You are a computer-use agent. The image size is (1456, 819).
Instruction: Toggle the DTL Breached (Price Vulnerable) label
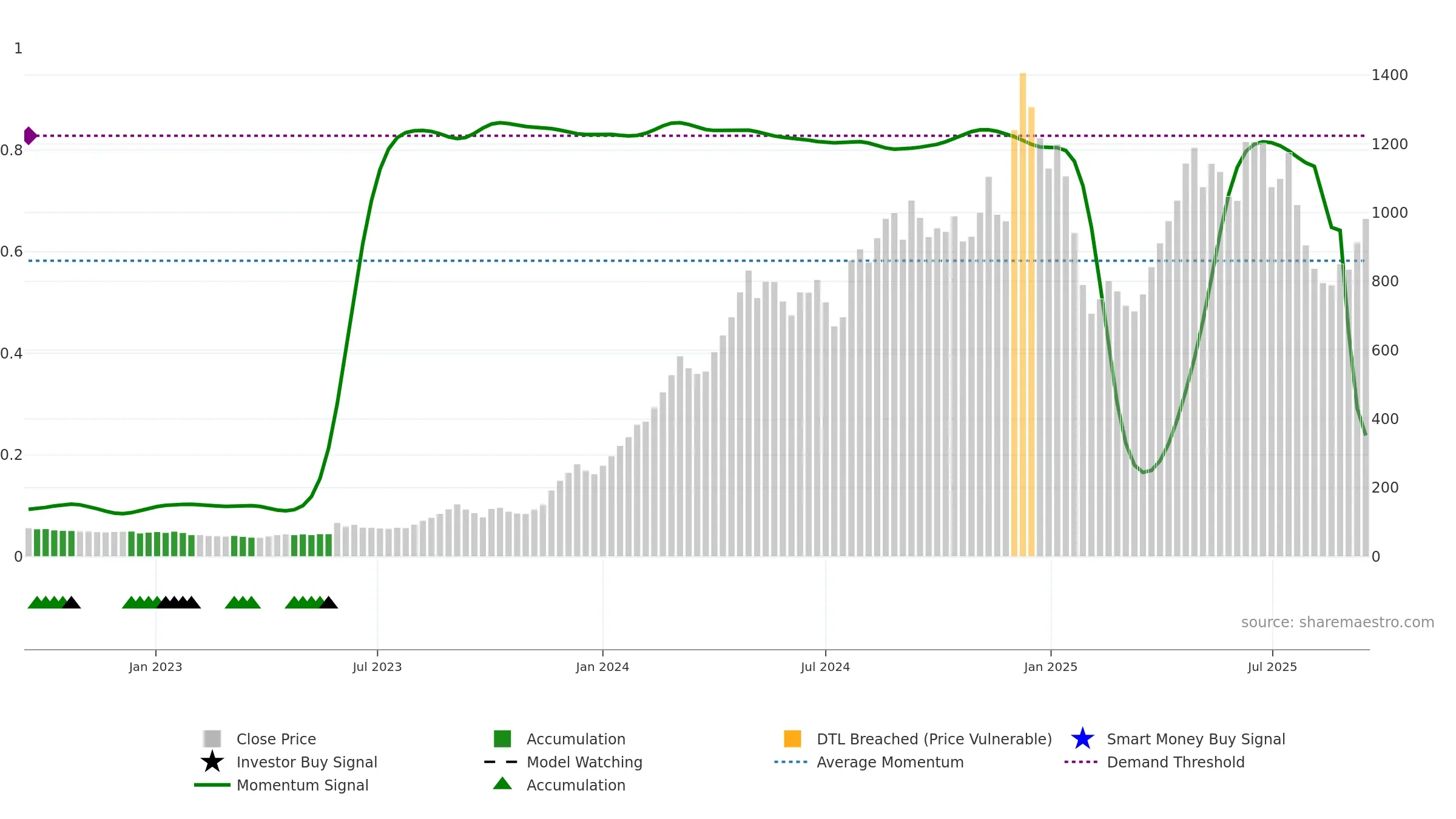point(934,739)
